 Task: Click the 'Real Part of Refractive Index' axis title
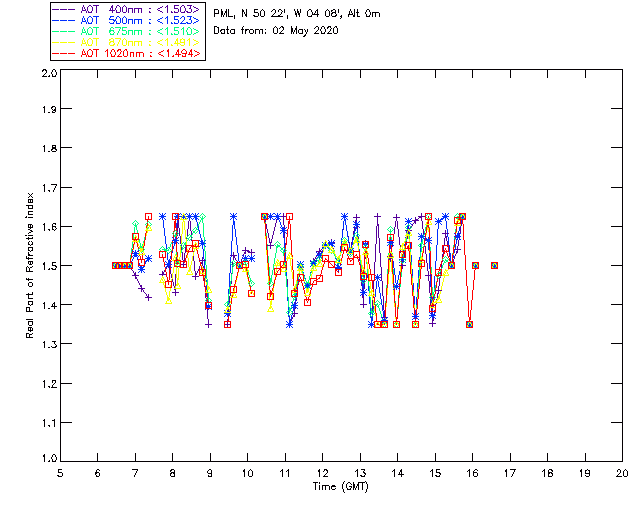tap(31, 266)
